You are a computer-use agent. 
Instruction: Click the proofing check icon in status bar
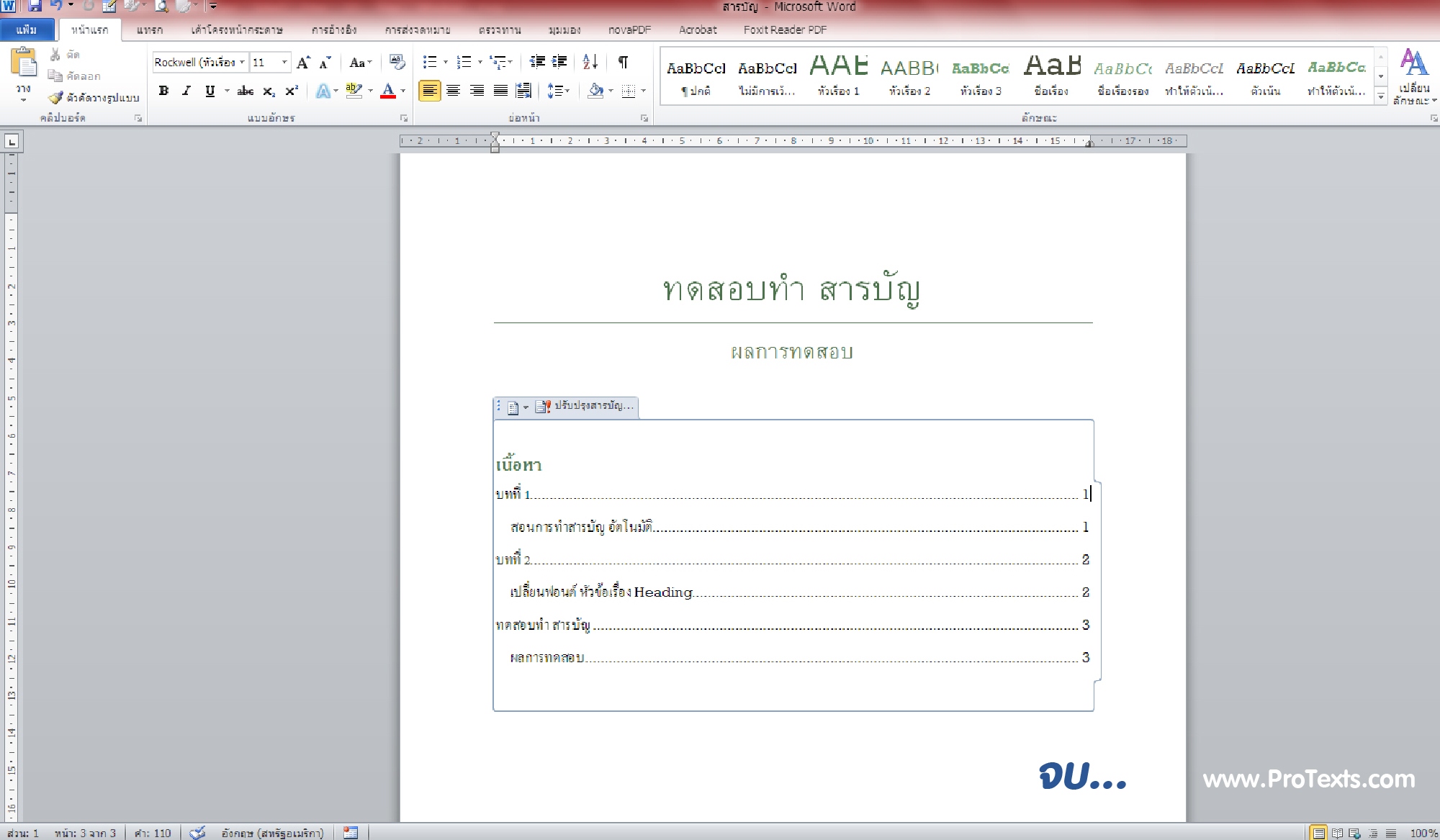tap(198, 833)
